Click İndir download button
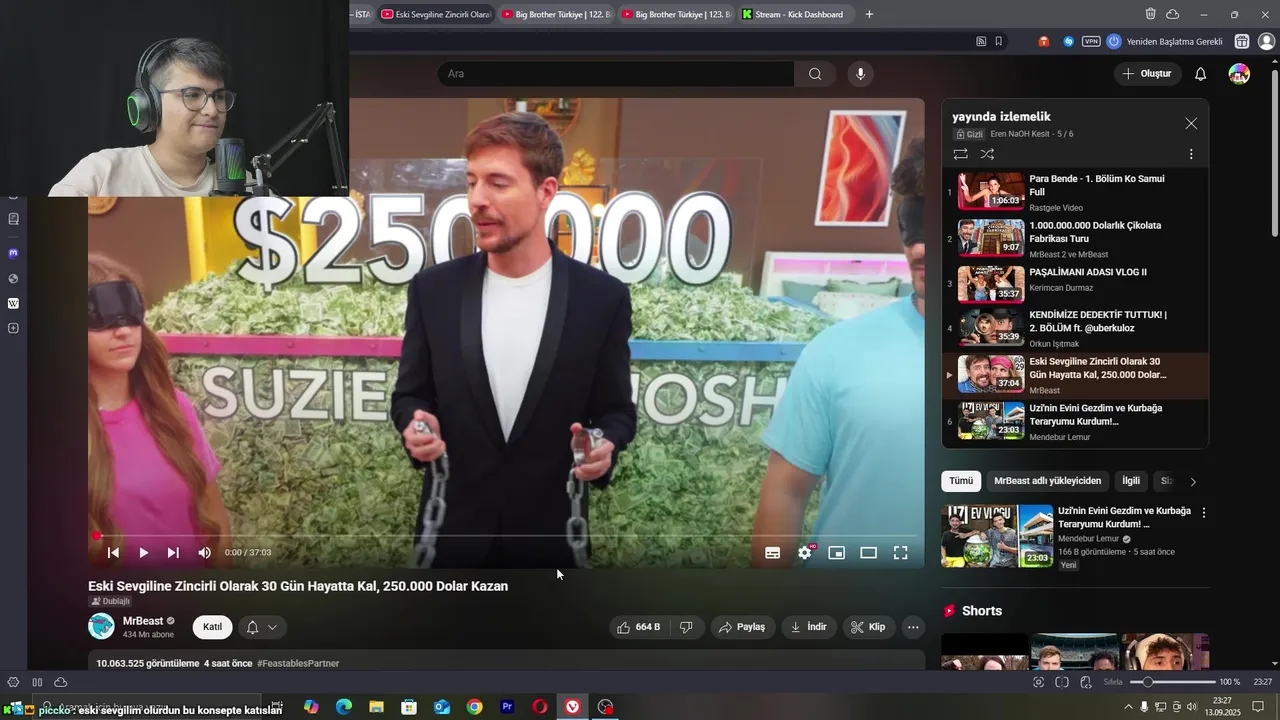 click(x=809, y=627)
